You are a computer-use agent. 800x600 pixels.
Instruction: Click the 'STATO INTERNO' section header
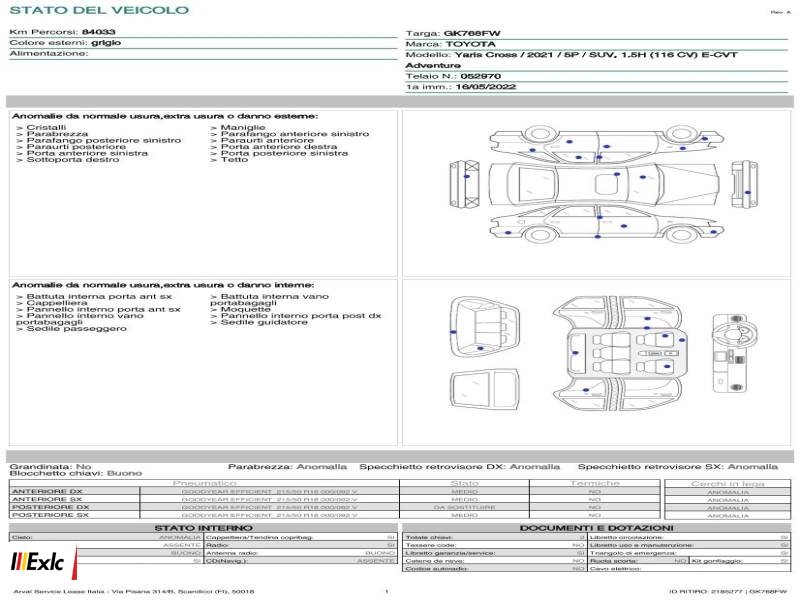[x=204, y=528]
